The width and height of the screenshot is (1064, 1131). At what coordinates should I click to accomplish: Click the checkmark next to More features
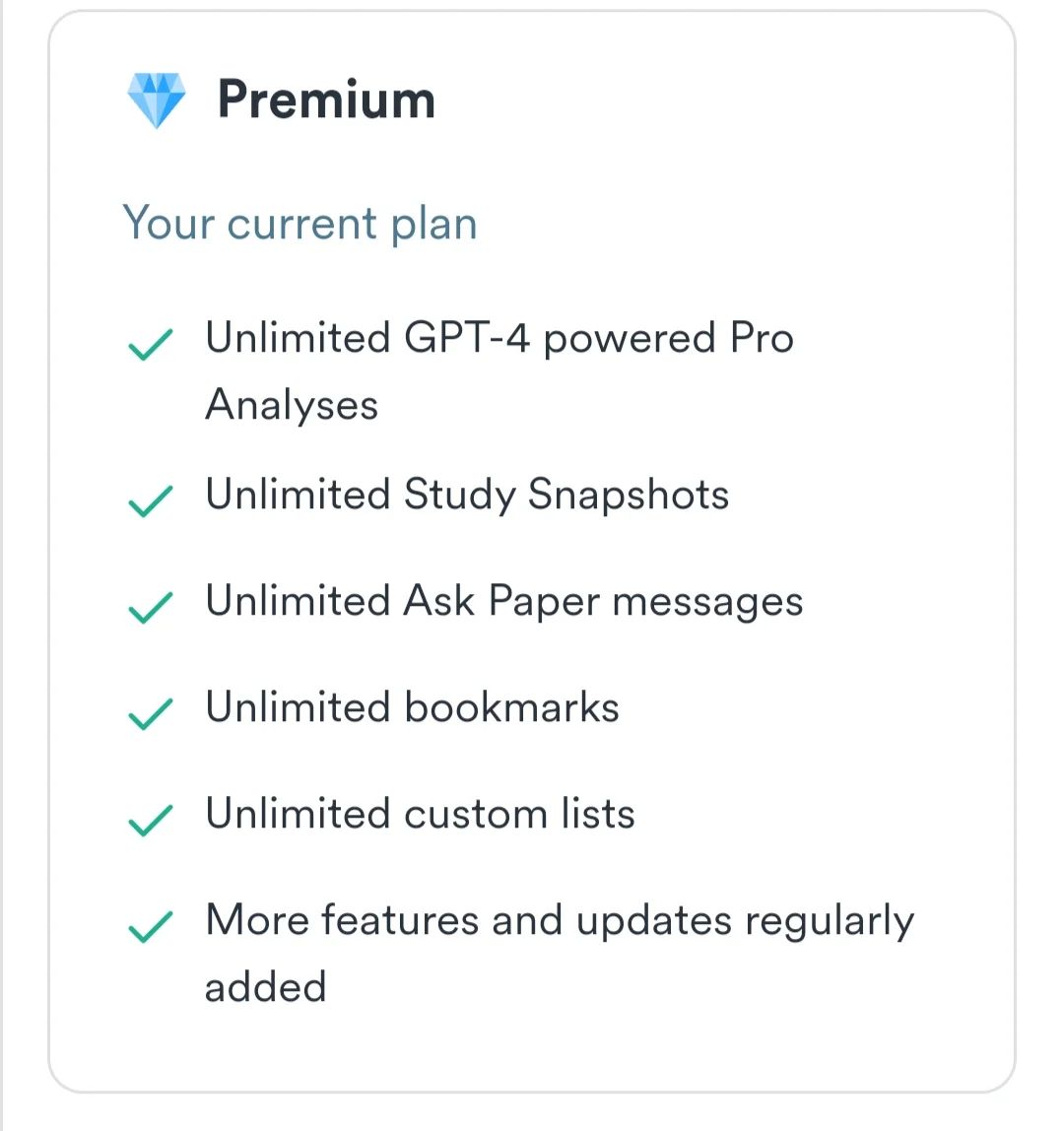pos(151,926)
